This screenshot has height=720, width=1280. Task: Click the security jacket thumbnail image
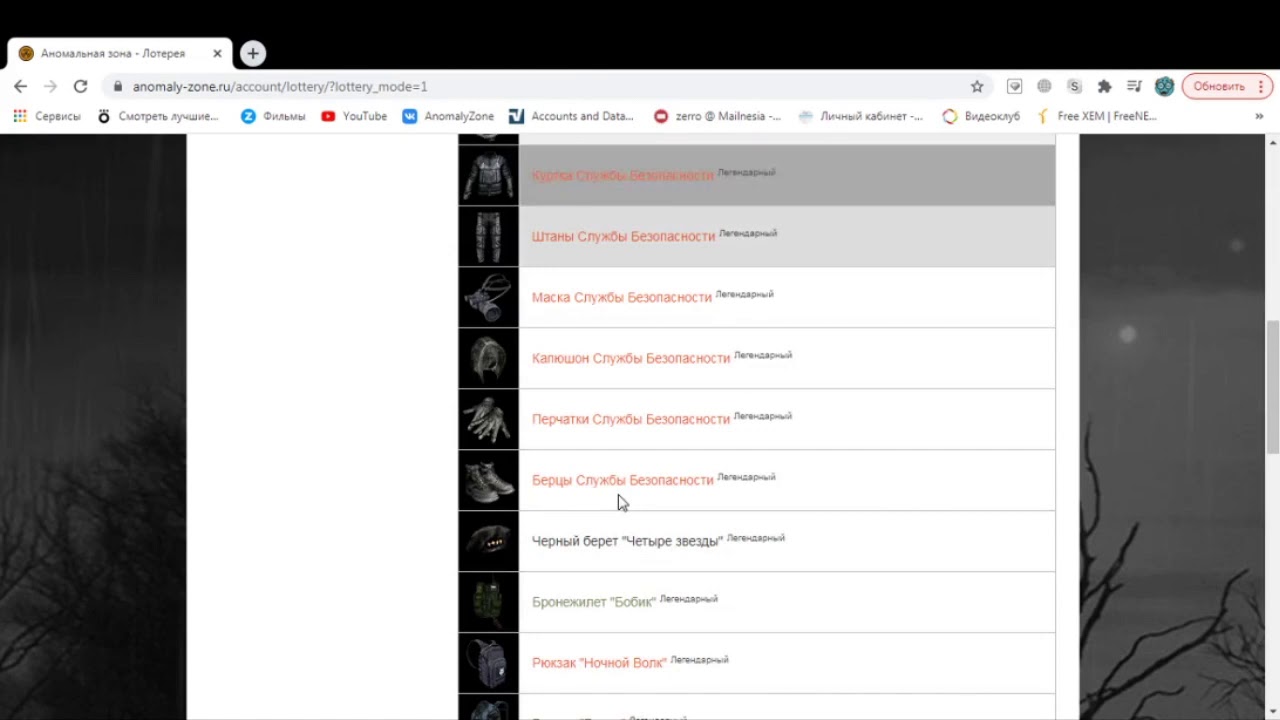click(488, 175)
